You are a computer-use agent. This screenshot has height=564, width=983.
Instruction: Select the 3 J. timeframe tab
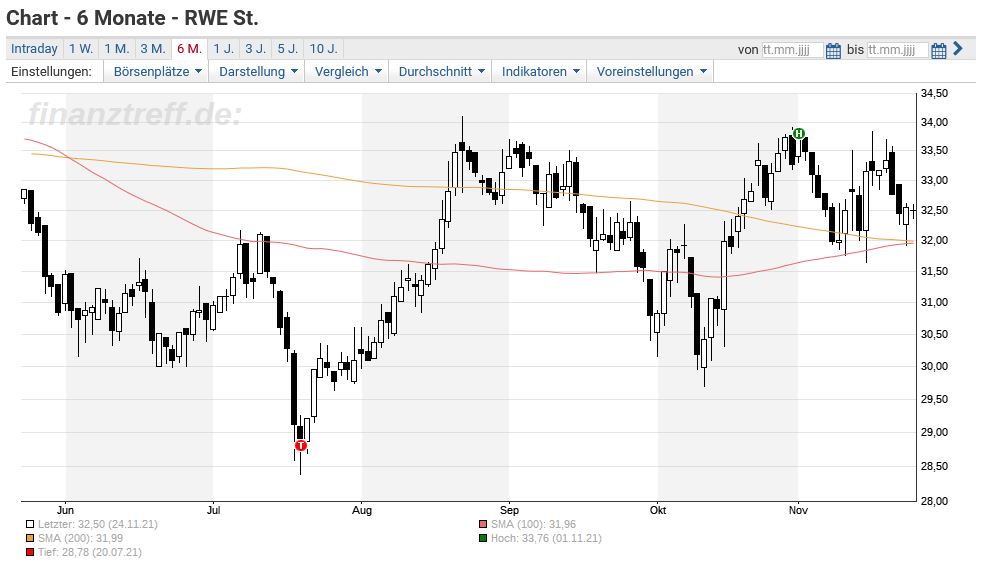(255, 49)
